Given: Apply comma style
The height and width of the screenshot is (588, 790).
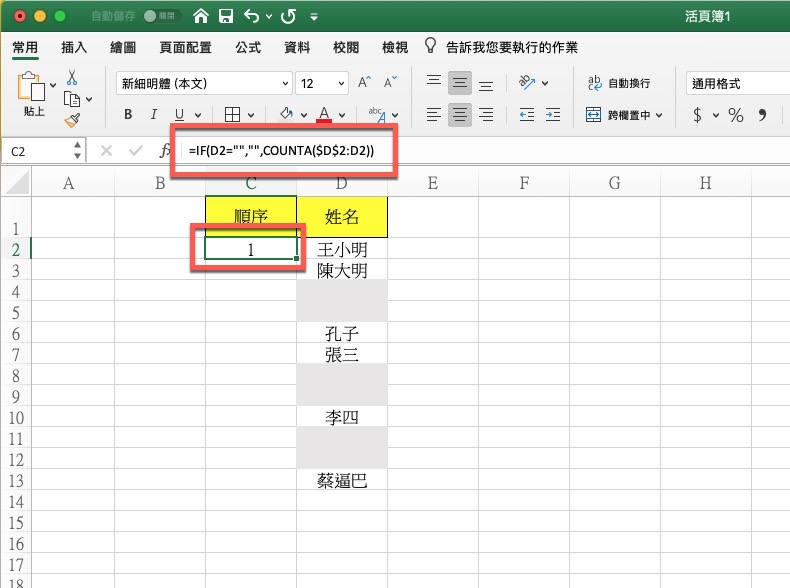Looking at the screenshot, I should click(x=762, y=115).
